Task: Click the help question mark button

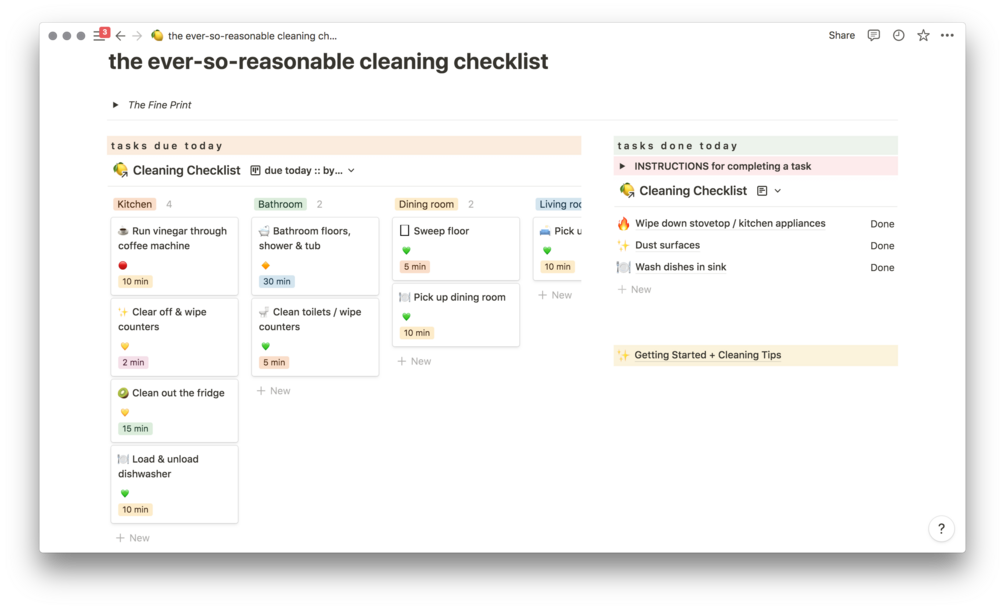Action: 941,529
